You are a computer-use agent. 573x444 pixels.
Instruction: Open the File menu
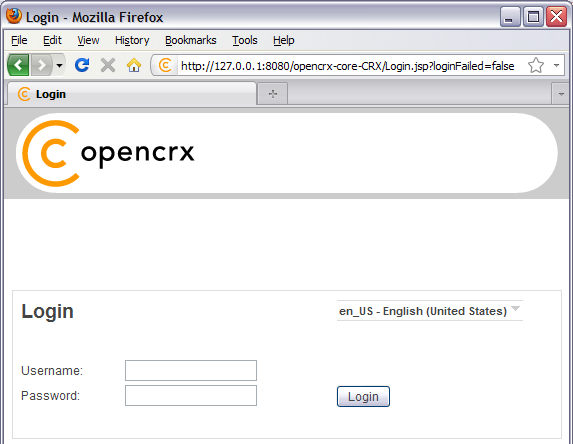(x=19, y=40)
